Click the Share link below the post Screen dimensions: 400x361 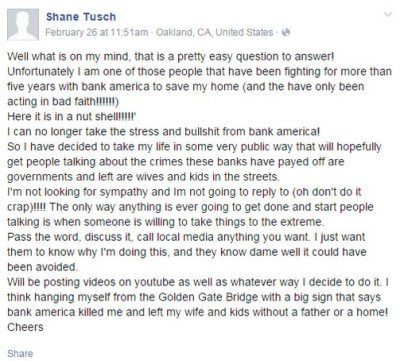20,353
